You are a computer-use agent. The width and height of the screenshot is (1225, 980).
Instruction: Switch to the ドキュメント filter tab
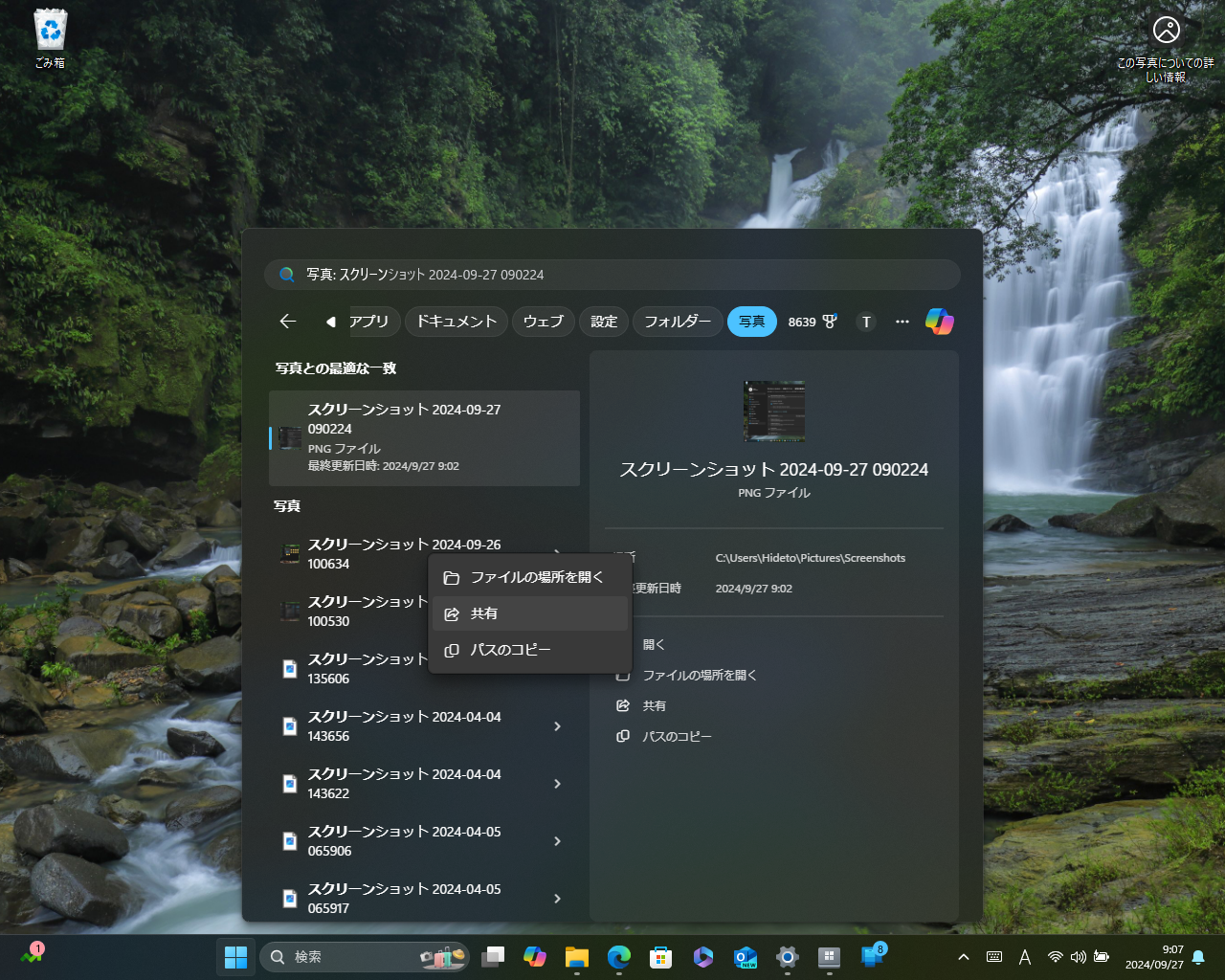click(457, 322)
